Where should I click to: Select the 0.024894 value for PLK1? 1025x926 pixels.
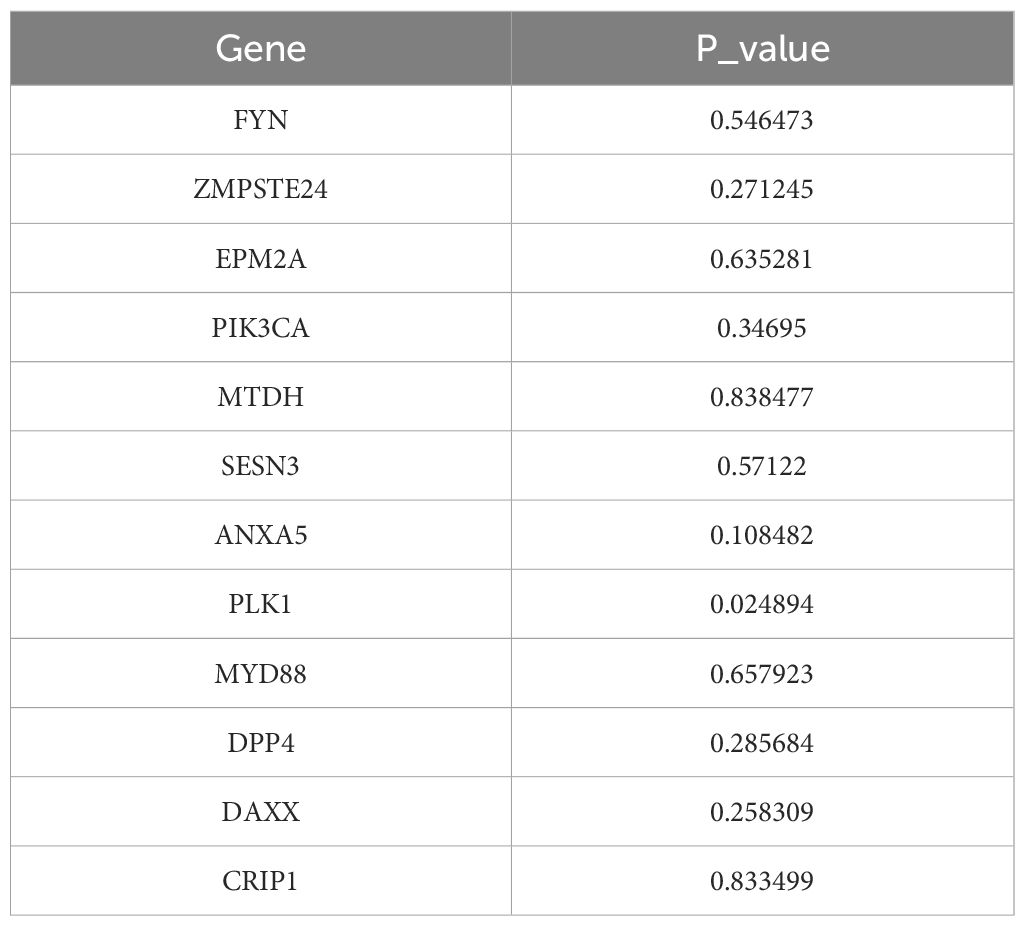(x=762, y=604)
